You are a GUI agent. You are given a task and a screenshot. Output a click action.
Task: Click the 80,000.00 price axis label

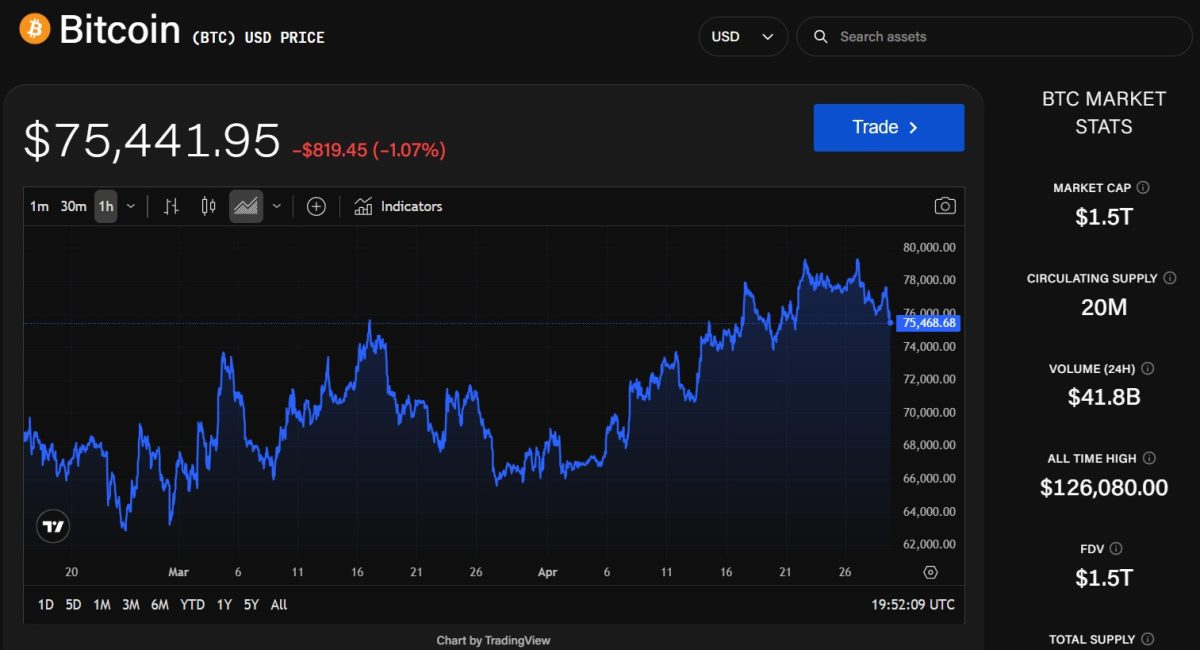coord(929,247)
